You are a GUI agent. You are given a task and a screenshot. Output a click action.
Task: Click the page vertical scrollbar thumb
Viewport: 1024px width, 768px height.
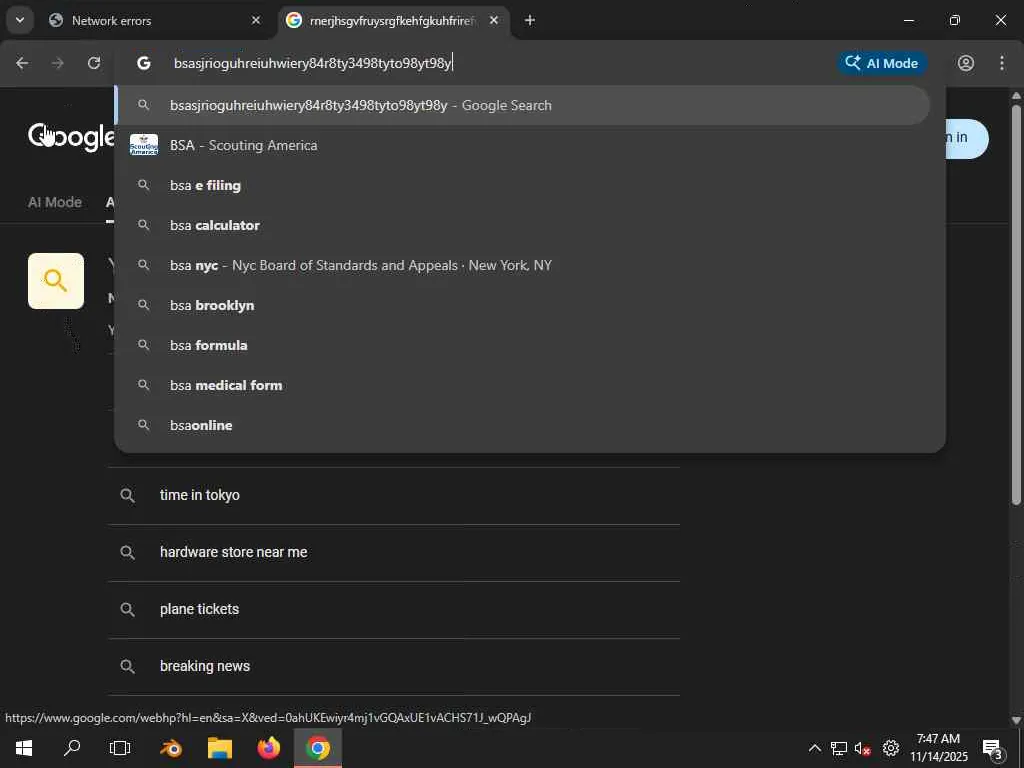coord(1016,304)
